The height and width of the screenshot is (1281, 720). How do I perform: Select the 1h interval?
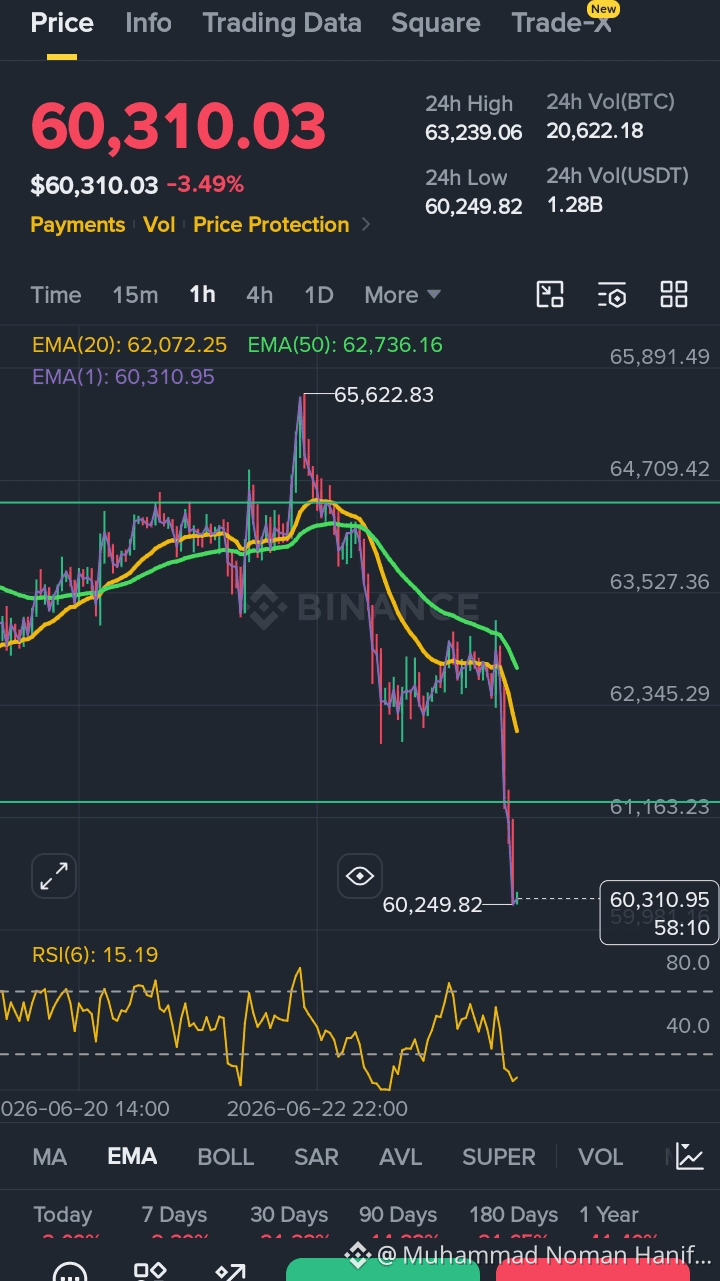point(202,295)
